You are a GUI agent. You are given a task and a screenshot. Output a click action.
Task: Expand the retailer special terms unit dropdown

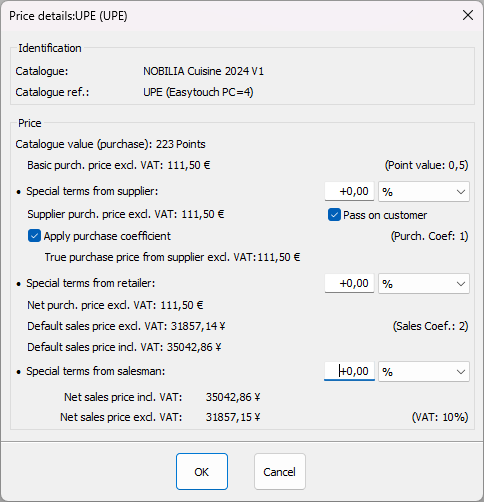424,284
